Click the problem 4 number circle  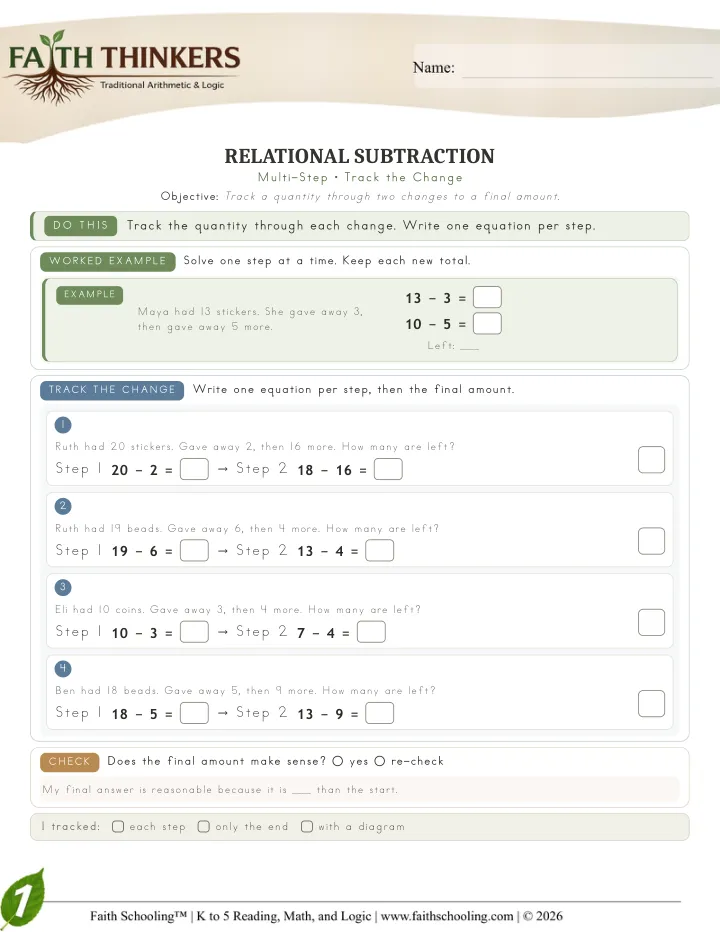pyautogui.click(x=63, y=669)
